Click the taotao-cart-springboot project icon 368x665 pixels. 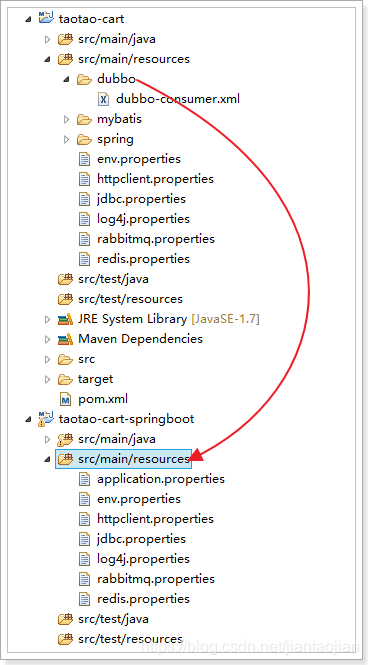tap(46, 418)
